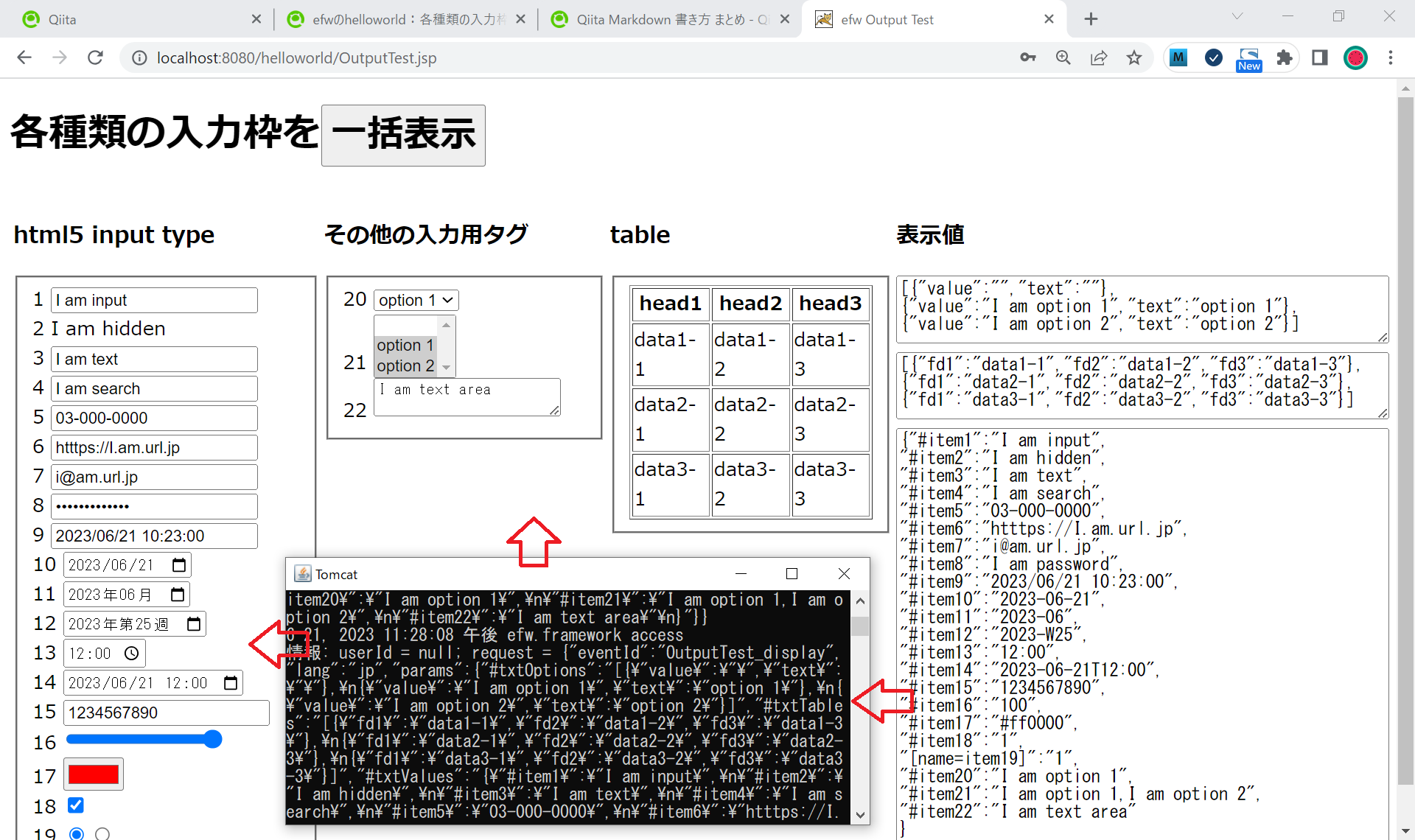Click the browser reload page icon
Screen dimensions: 1415x840
coord(95,57)
